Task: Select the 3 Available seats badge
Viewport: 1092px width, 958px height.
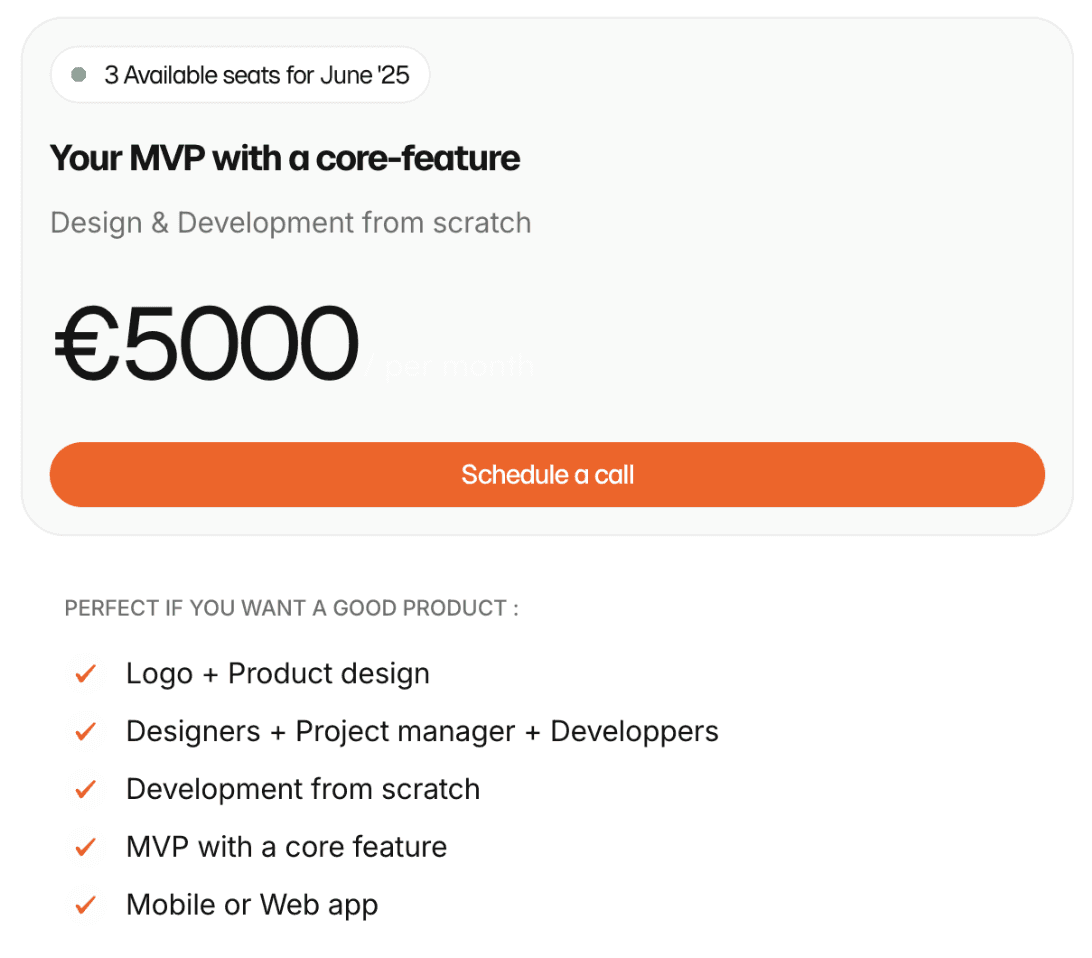Action: coord(240,74)
